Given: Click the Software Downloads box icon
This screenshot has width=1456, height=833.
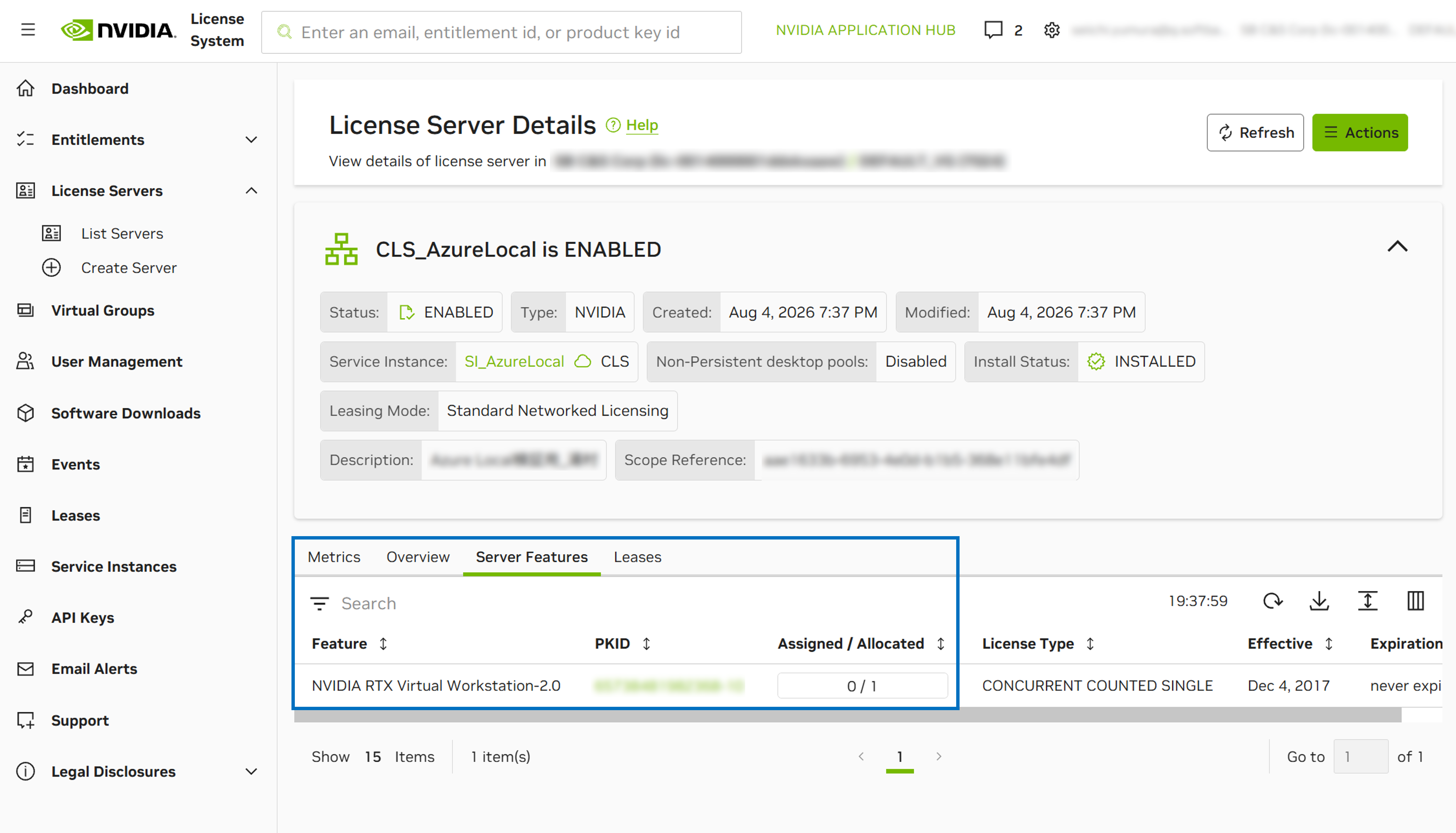Looking at the screenshot, I should 25,413.
